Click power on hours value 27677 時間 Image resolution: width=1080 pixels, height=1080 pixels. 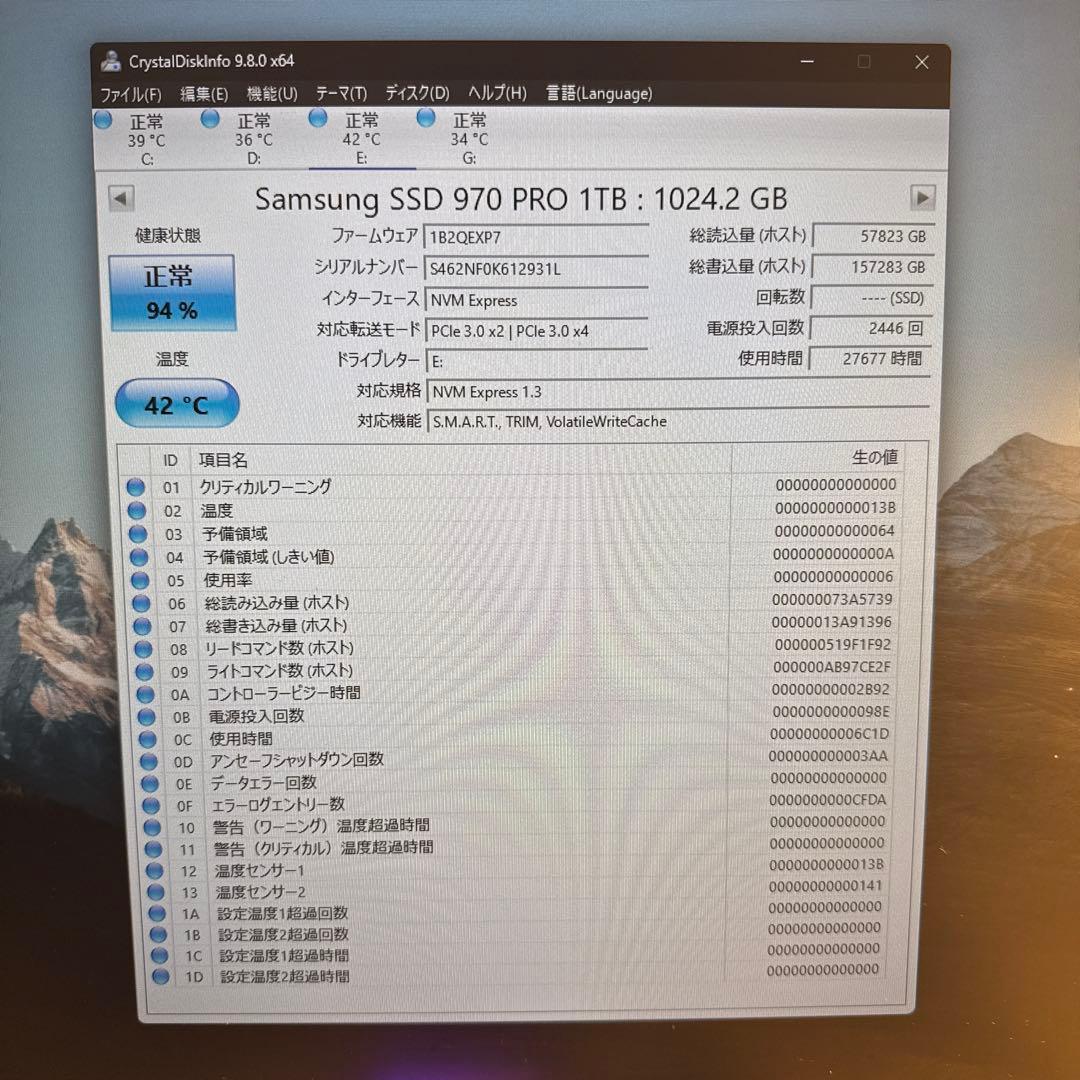click(869, 359)
